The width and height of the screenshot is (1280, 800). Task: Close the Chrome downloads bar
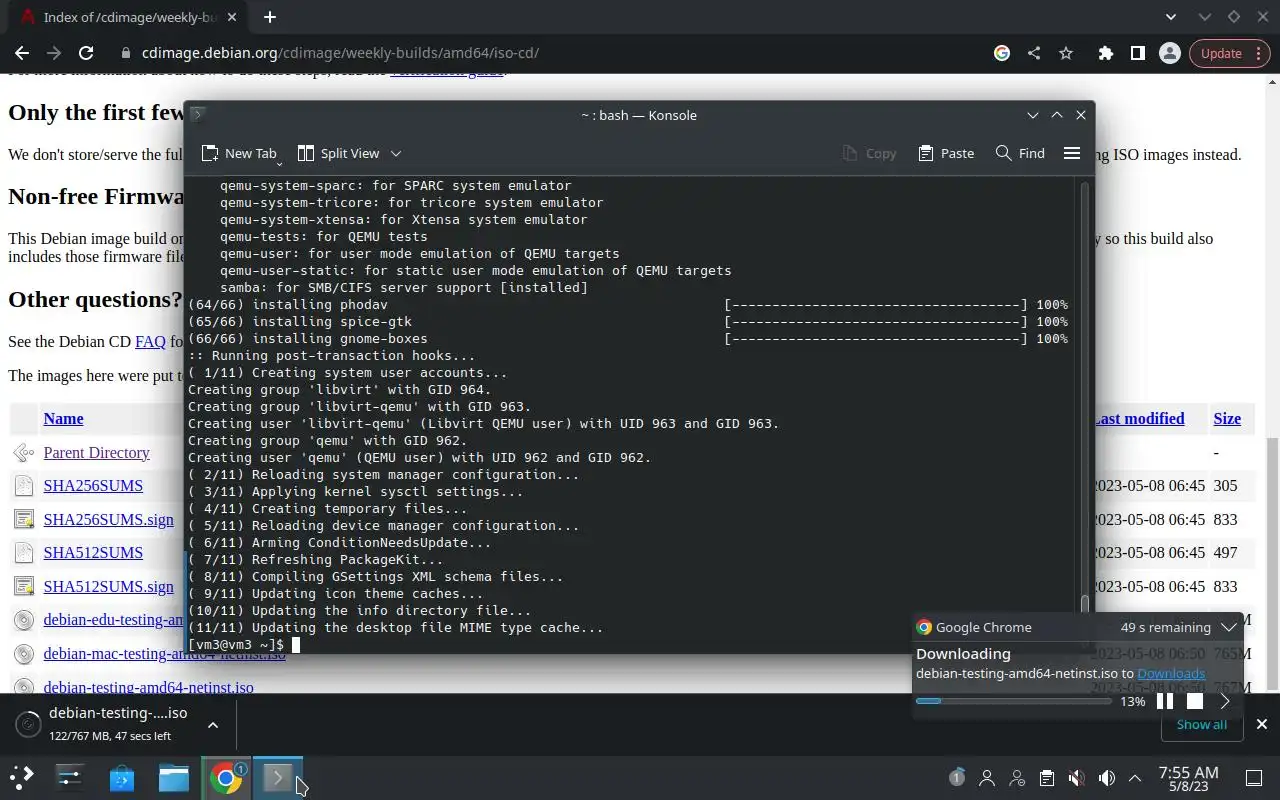click(x=1261, y=724)
